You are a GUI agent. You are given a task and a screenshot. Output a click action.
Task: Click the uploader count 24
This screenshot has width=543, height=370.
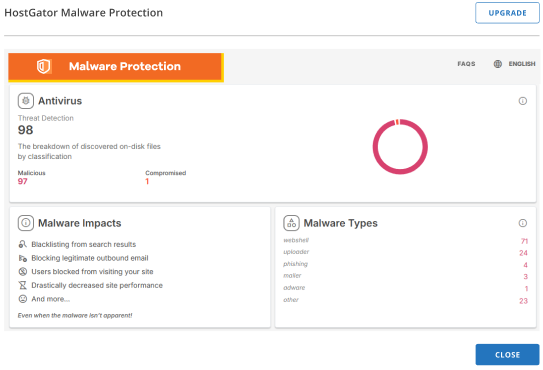pos(523,253)
